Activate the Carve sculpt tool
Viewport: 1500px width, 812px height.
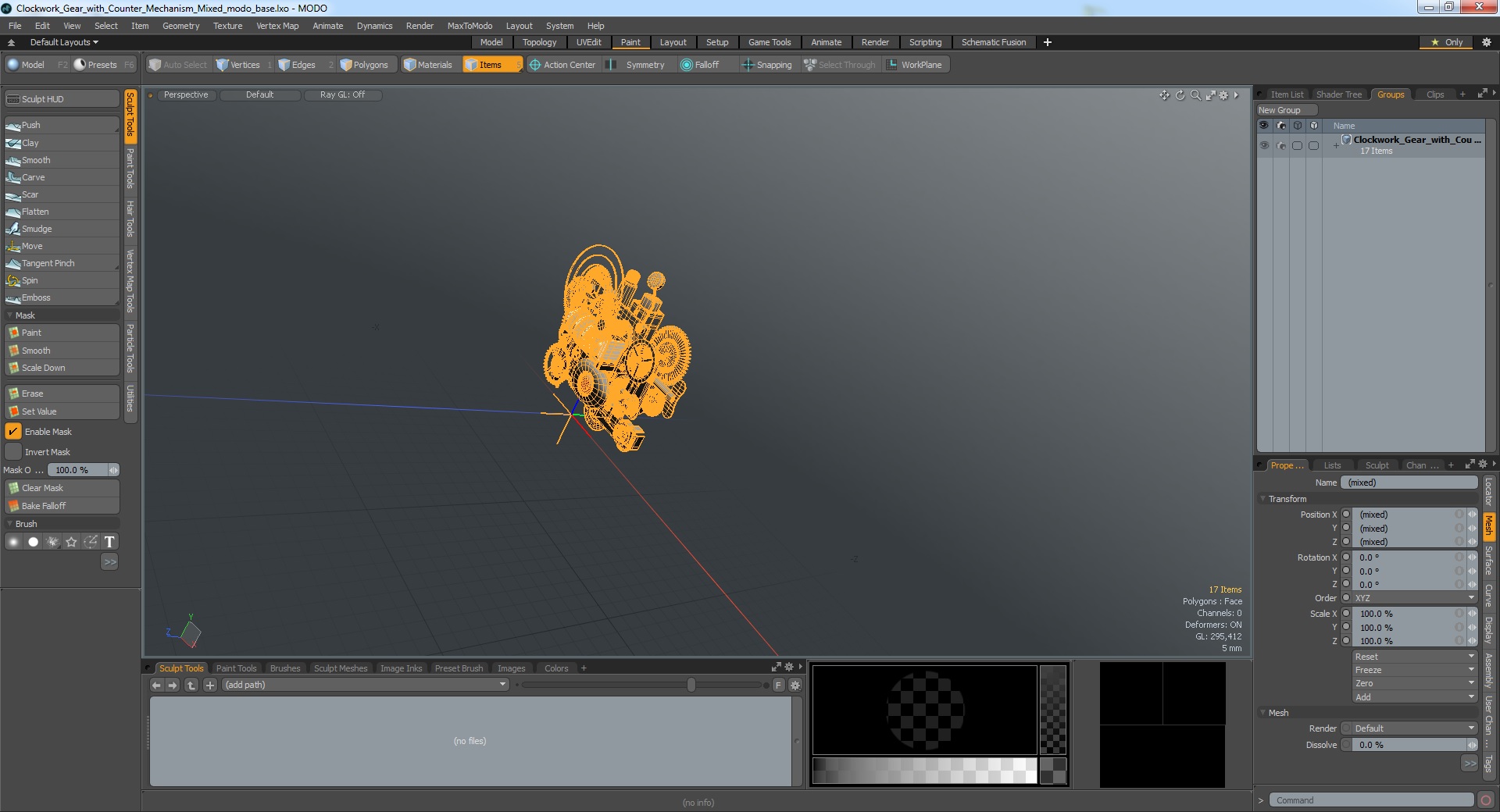pyautogui.click(x=61, y=177)
